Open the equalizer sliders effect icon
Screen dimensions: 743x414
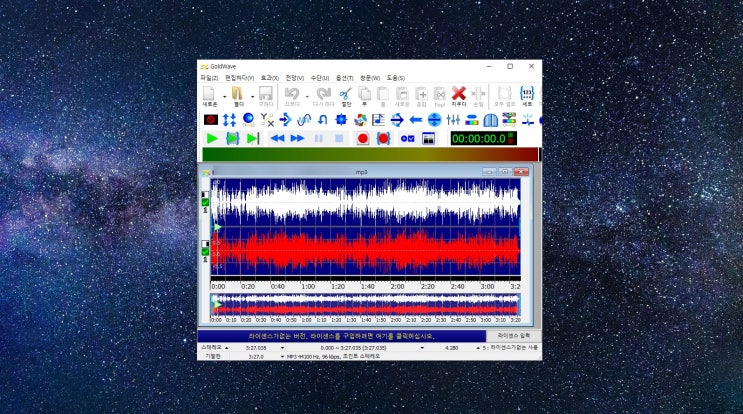pyautogui.click(x=453, y=120)
